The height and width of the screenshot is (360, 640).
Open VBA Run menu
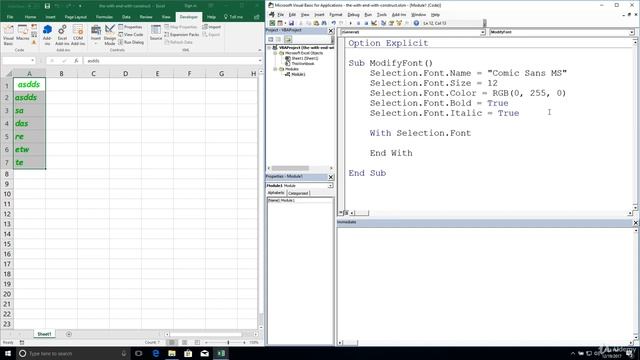[368, 15]
